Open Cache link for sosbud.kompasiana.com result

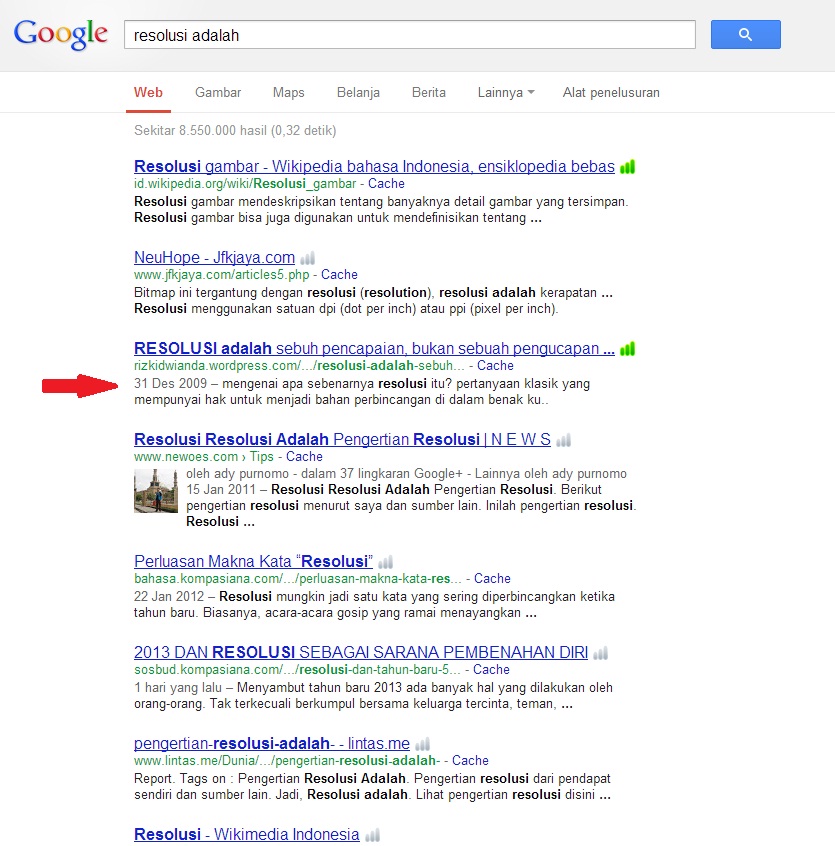[491, 670]
